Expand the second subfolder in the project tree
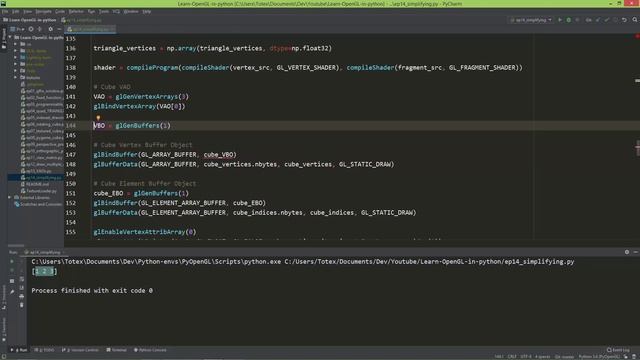 [16, 51]
